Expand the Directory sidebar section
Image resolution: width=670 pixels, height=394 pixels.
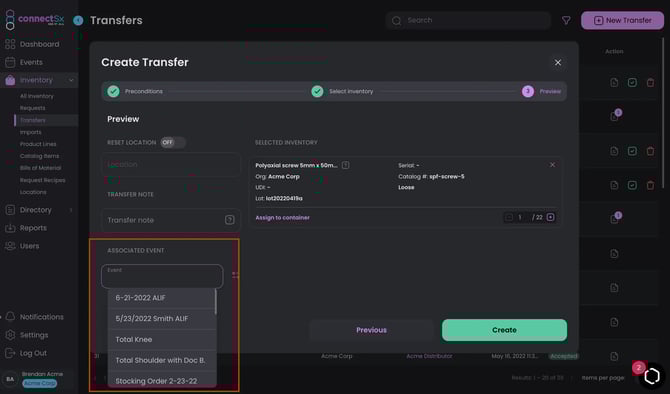pyautogui.click(x=71, y=210)
